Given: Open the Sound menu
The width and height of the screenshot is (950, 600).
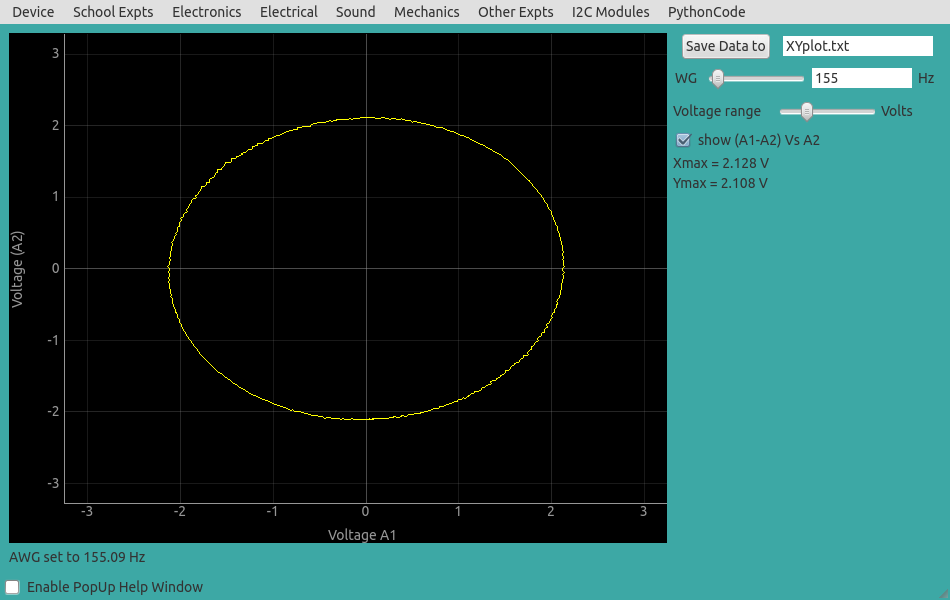Looking at the screenshot, I should point(355,12).
